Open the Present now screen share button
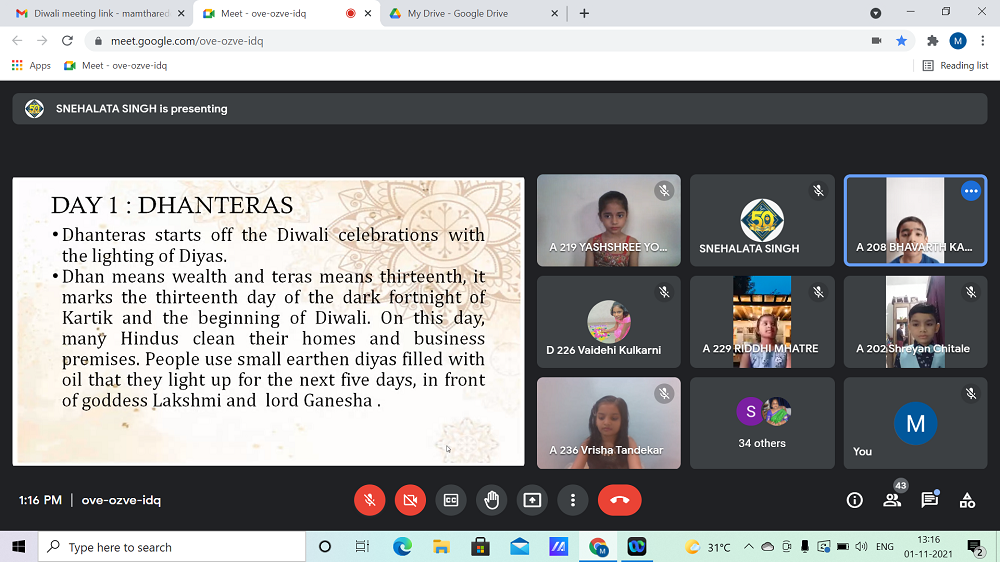Screen dimensions: 1000x562 point(532,500)
